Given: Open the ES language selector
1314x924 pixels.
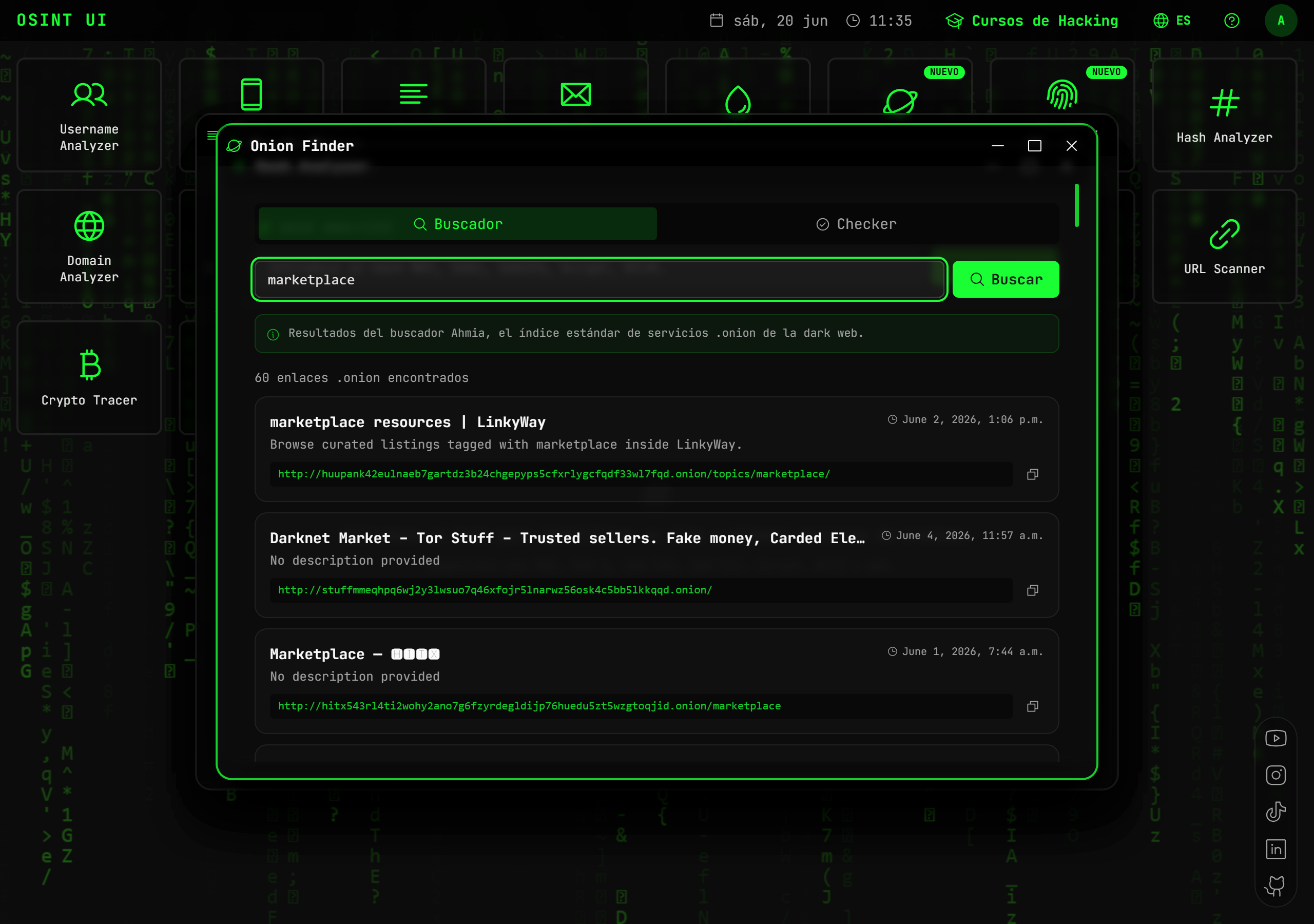Looking at the screenshot, I should coord(1172,21).
